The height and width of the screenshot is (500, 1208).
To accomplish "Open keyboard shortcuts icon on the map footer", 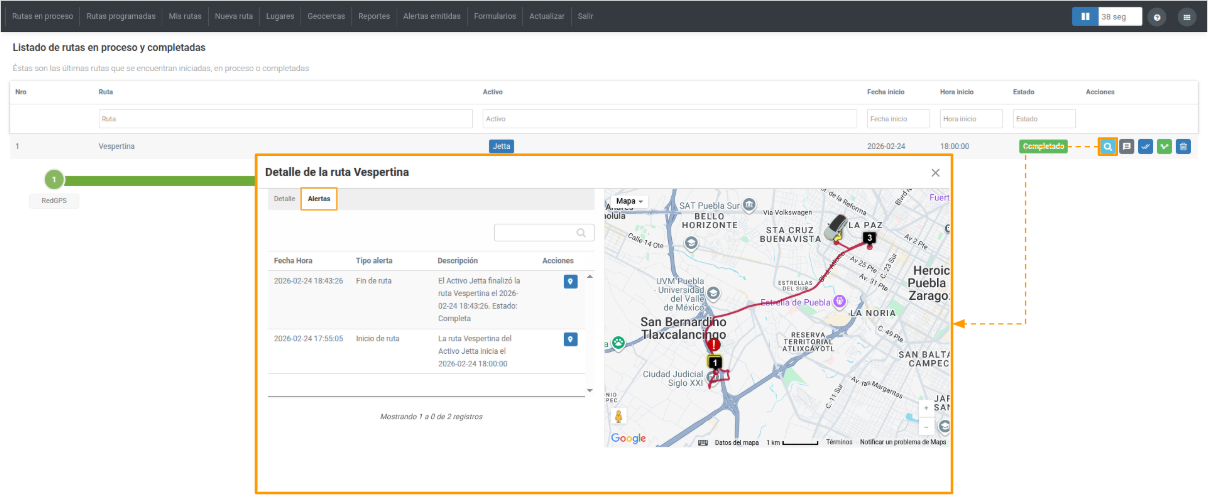I will click(703, 442).
